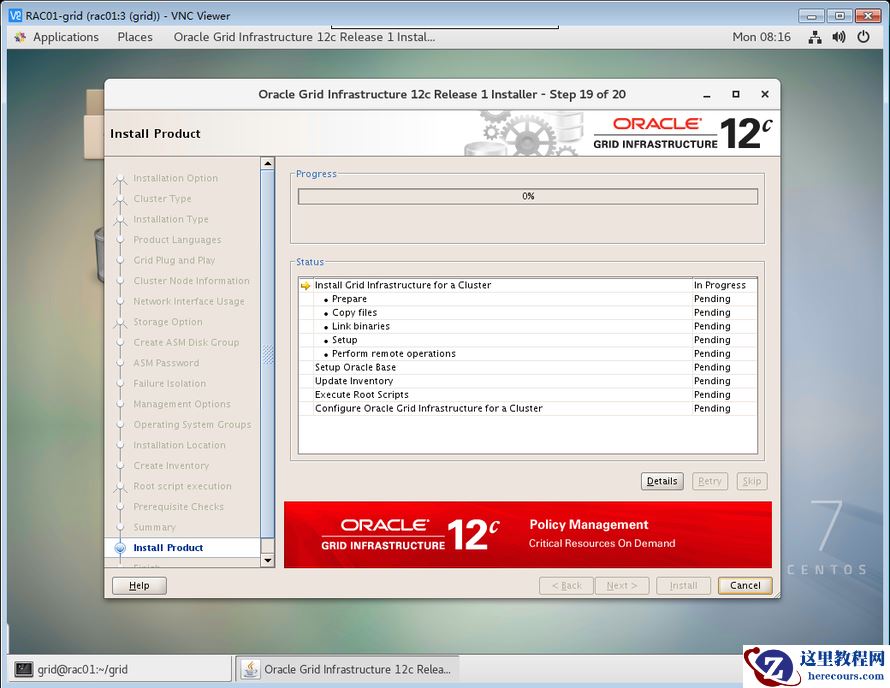Cancel the installation
890x688 pixels.
click(745, 585)
